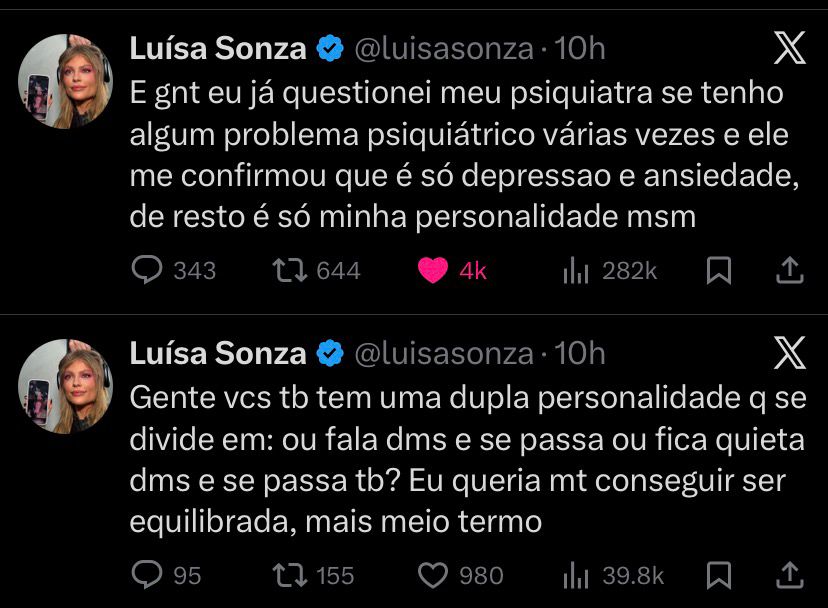The width and height of the screenshot is (828, 608).
Task: Click verified badge on second tweet
Action: (330, 353)
